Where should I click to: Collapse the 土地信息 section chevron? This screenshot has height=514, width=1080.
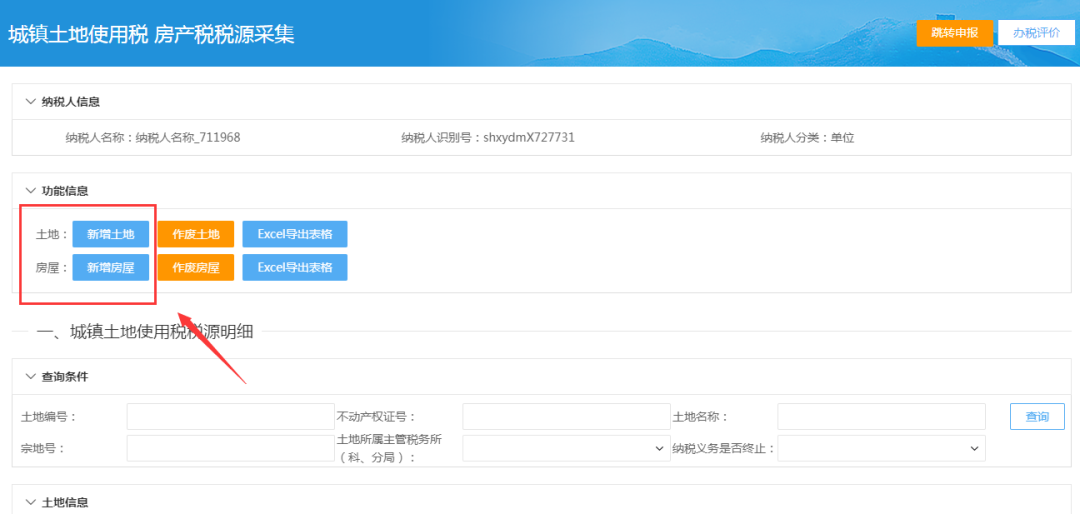(x=30, y=502)
